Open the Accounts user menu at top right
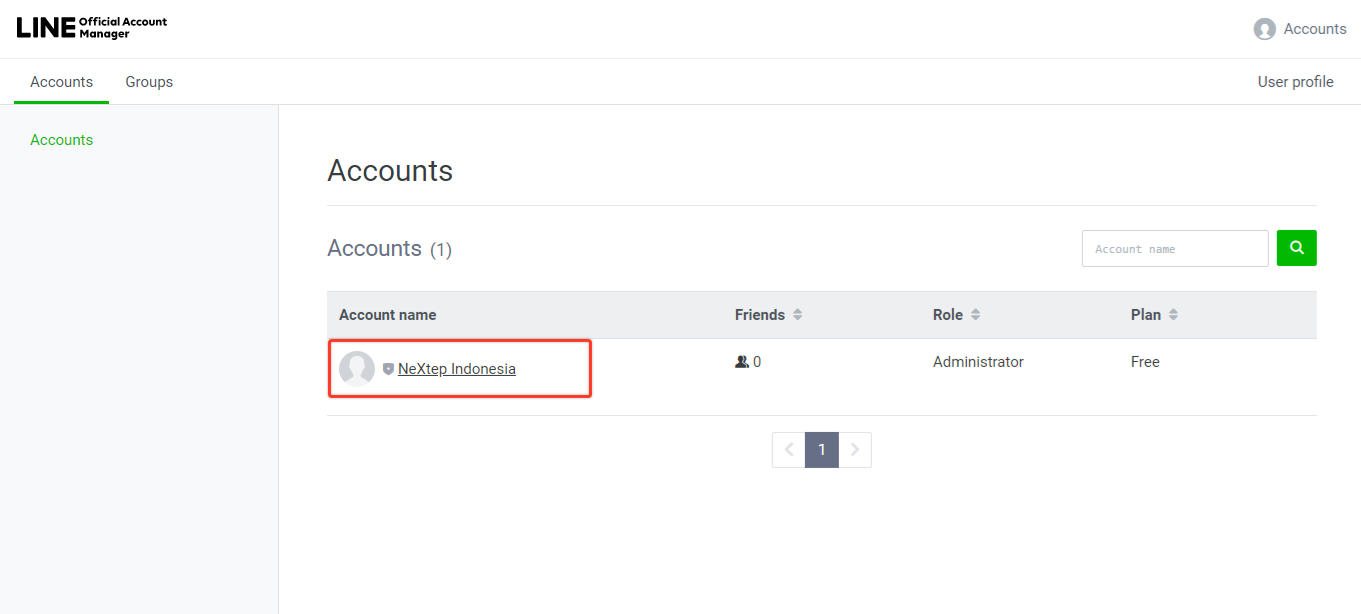Viewport: 1361px width, 614px height. 1300,29
